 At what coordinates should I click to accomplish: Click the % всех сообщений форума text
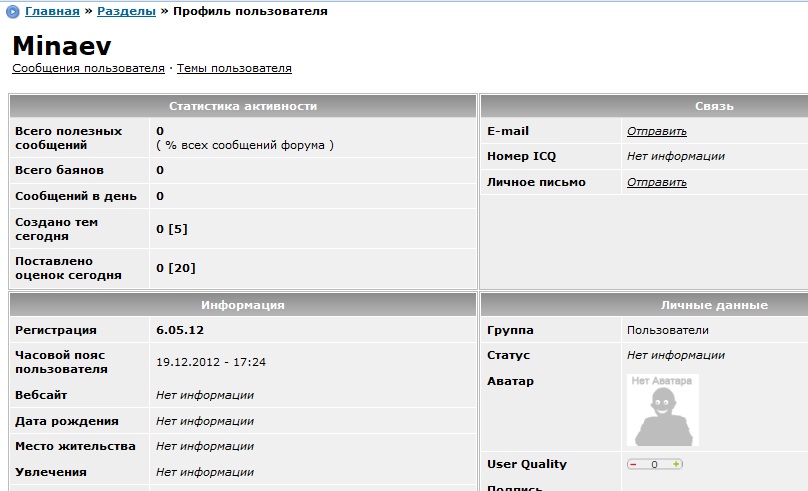[x=245, y=145]
